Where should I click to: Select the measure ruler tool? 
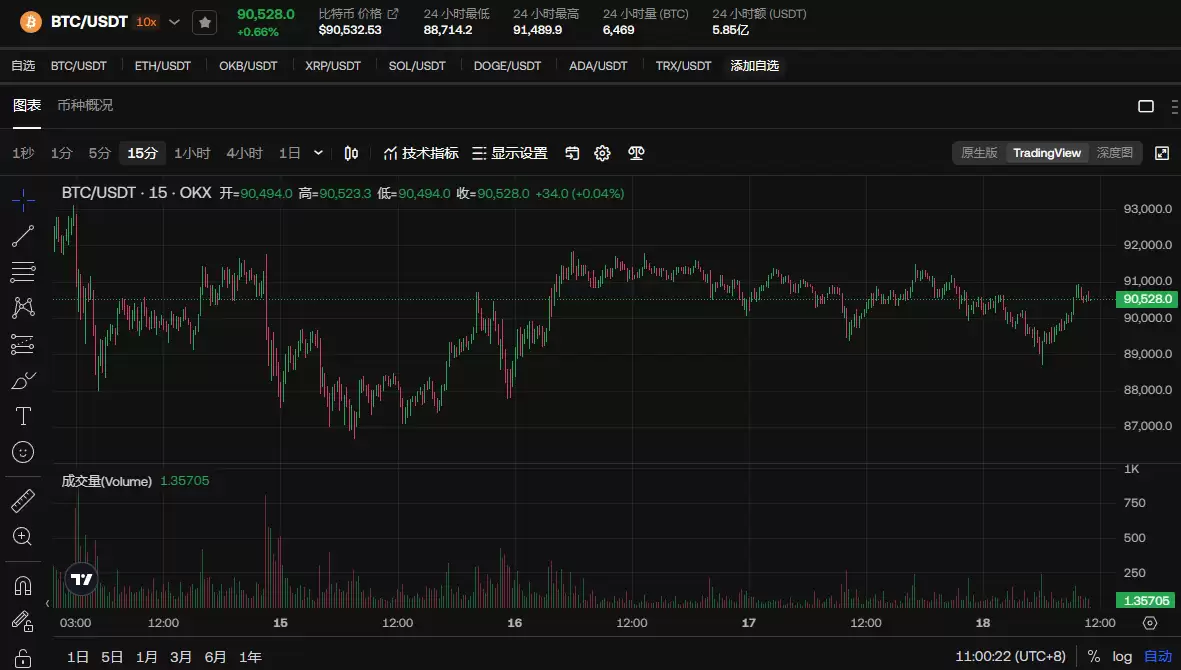tap(22, 500)
